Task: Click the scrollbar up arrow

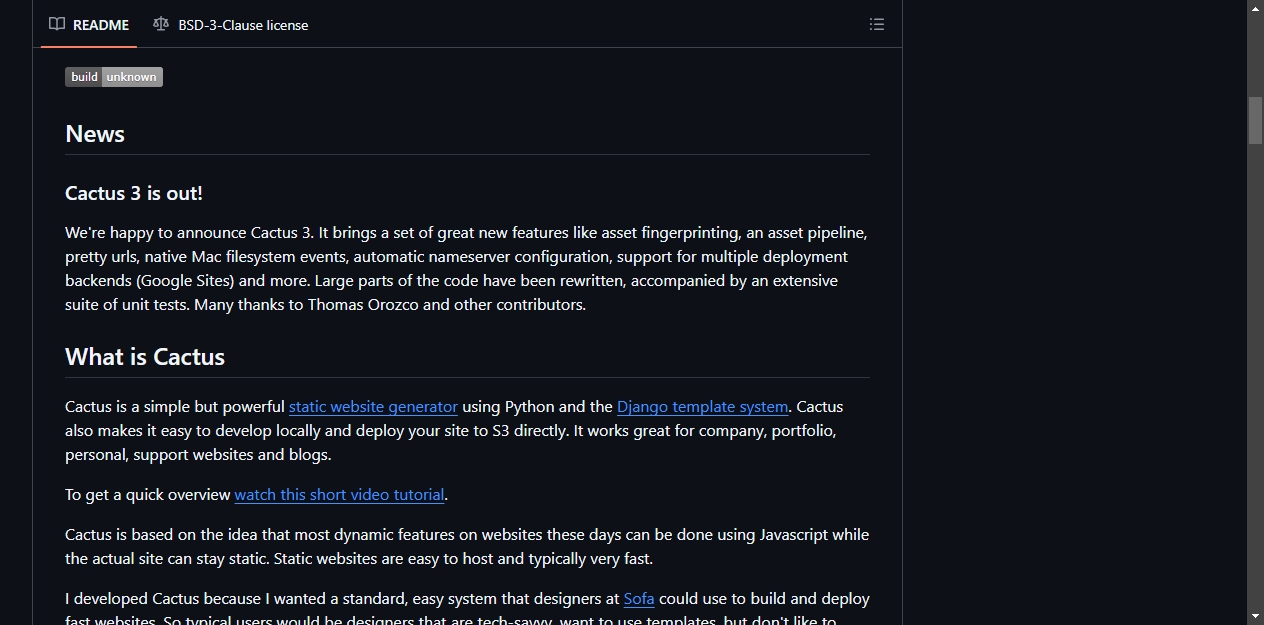Action: [x=1255, y=8]
